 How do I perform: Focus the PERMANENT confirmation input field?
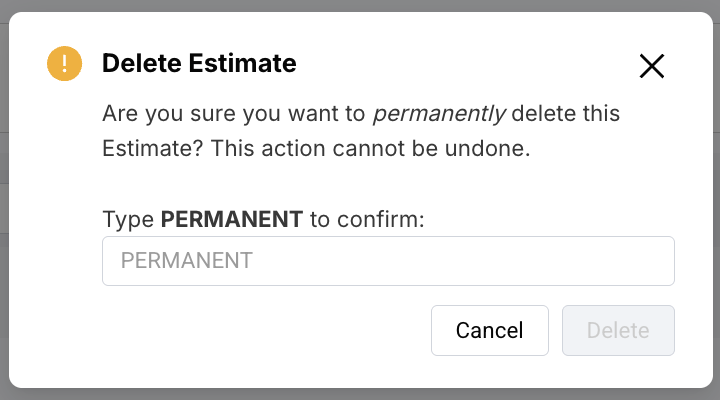(x=388, y=261)
